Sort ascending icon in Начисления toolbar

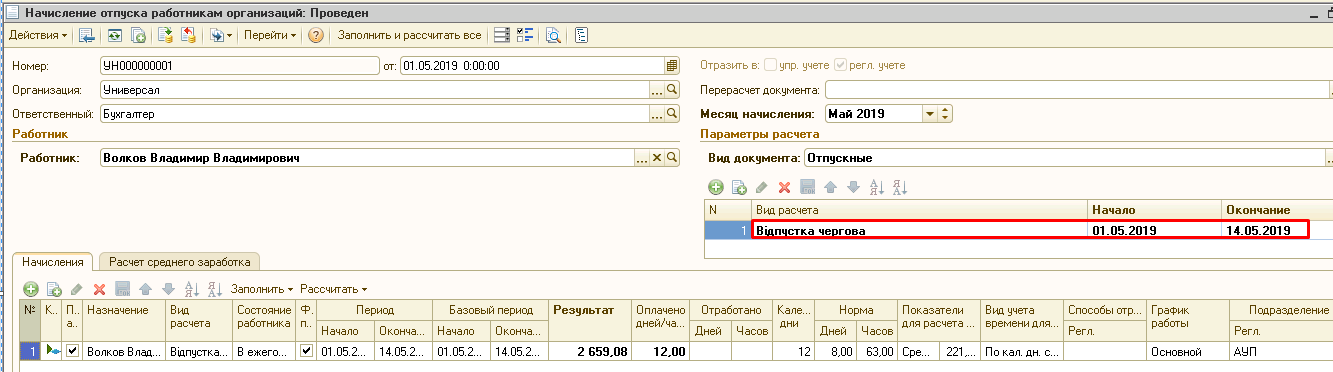click(191, 289)
